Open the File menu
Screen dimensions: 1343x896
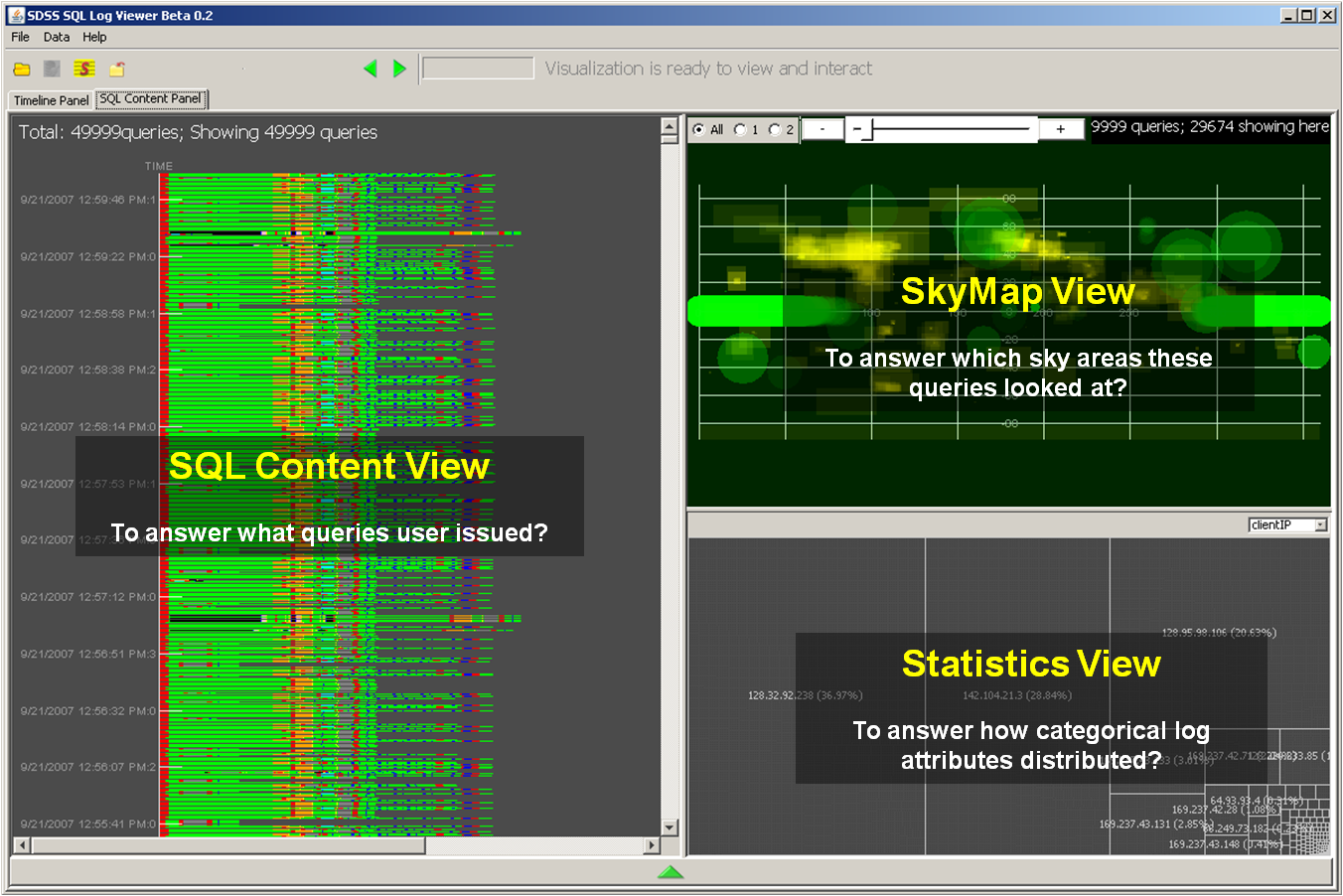pos(20,37)
